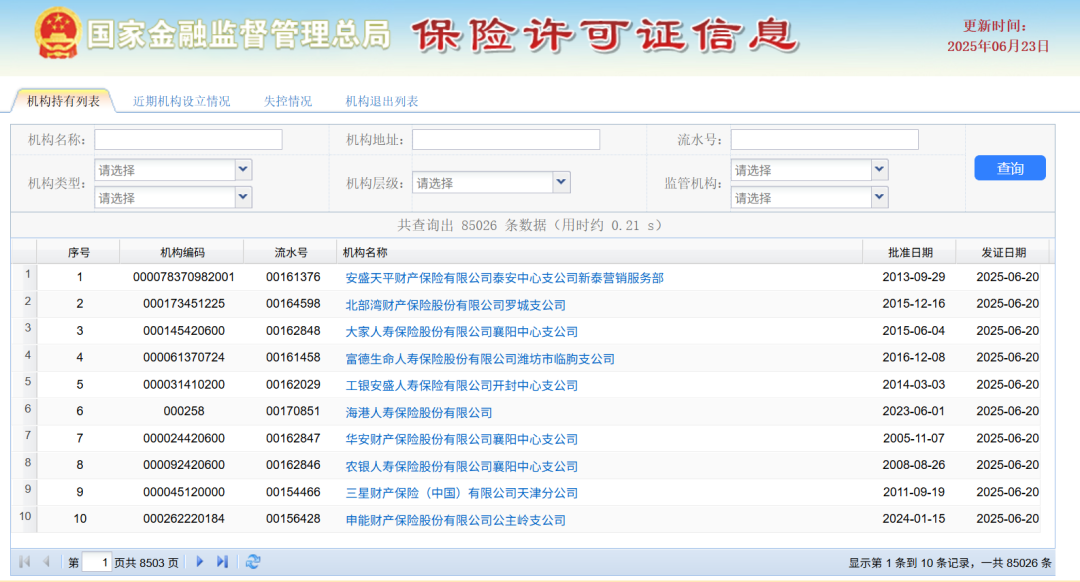Click 共查询出 85026 条数据 summary text
This screenshot has height=582, width=1080.
pos(530,225)
